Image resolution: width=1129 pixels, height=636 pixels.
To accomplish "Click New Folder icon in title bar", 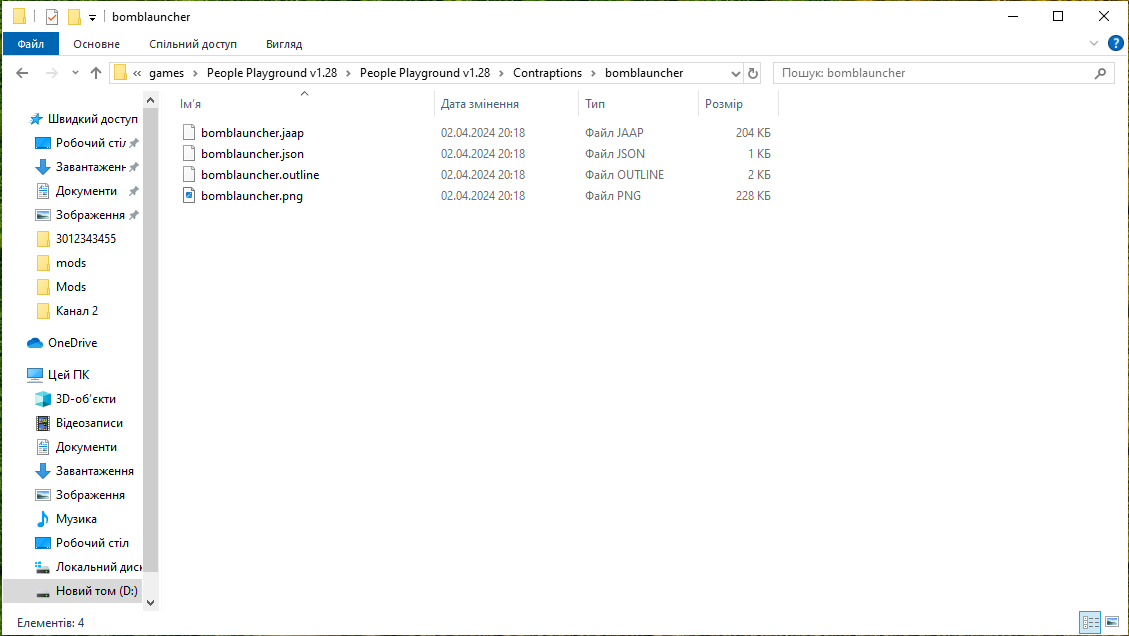I will 74,17.
